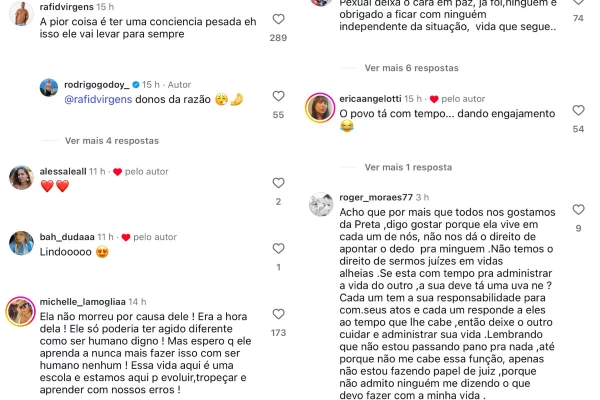This screenshot has width=600, height=400.
Task: Like rafidvirgens' comment with the heart icon
Action: pos(278,19)
